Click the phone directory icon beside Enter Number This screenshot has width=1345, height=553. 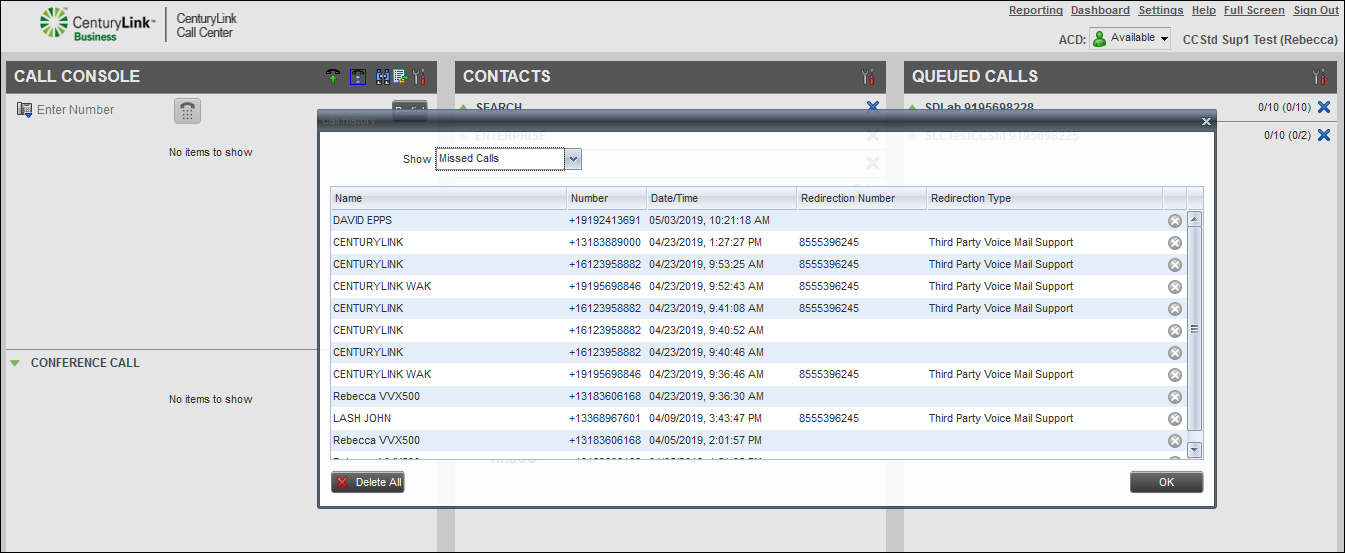[x=25, y=110]
